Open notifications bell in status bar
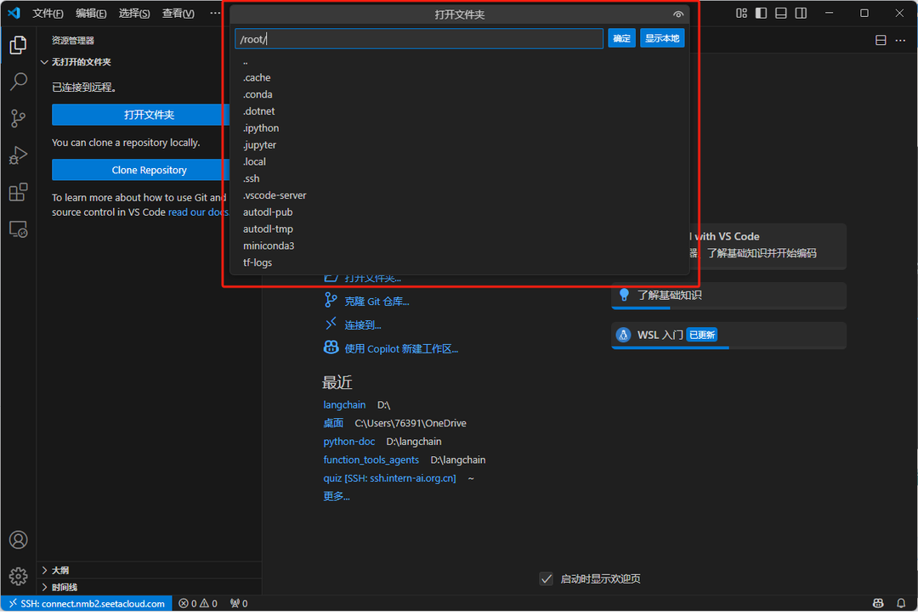Viewport: 918px width, 612px height. click(x=901, y=603)
